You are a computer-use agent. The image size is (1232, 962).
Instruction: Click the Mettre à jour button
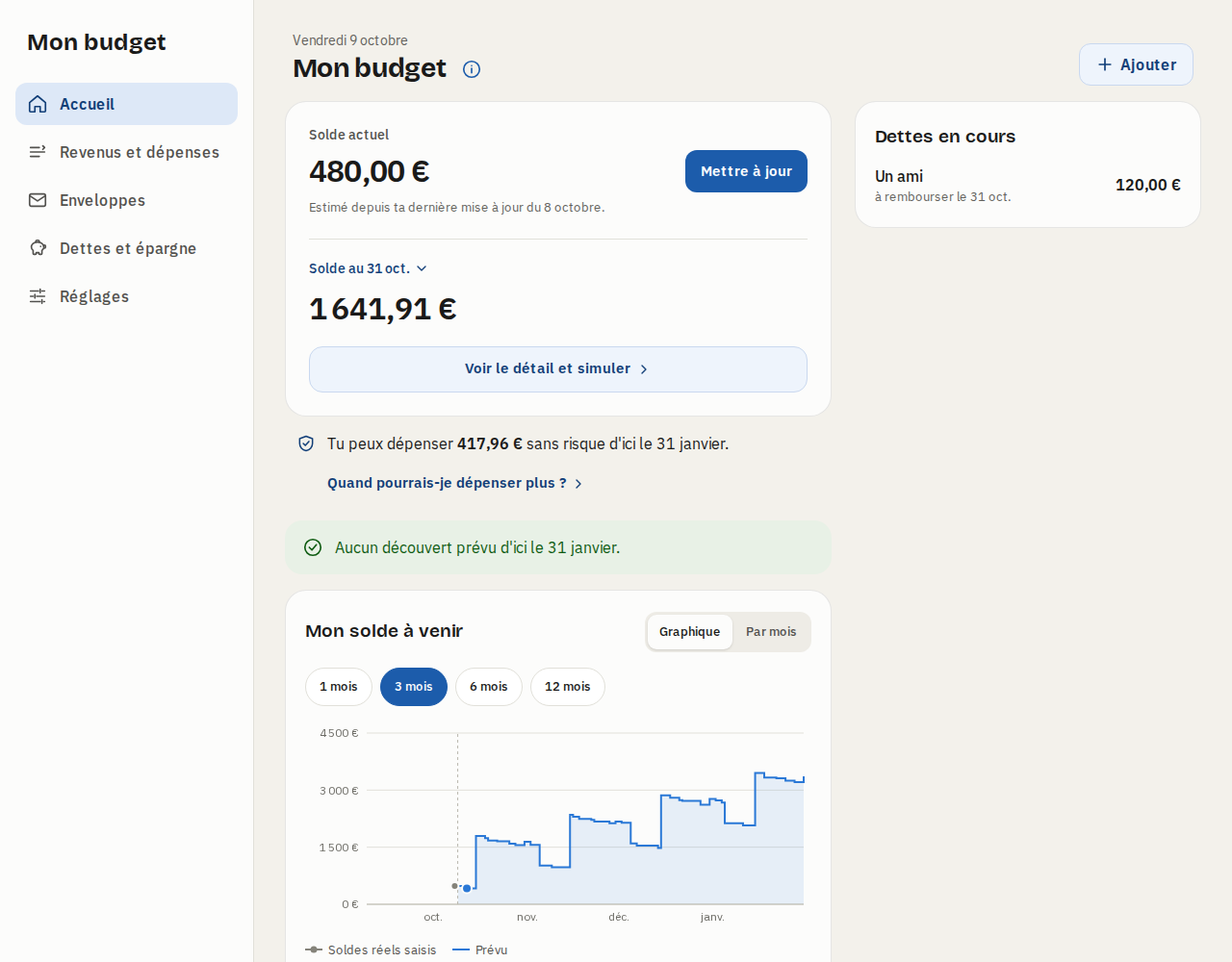pyautogui.click(x=746, y=171)
